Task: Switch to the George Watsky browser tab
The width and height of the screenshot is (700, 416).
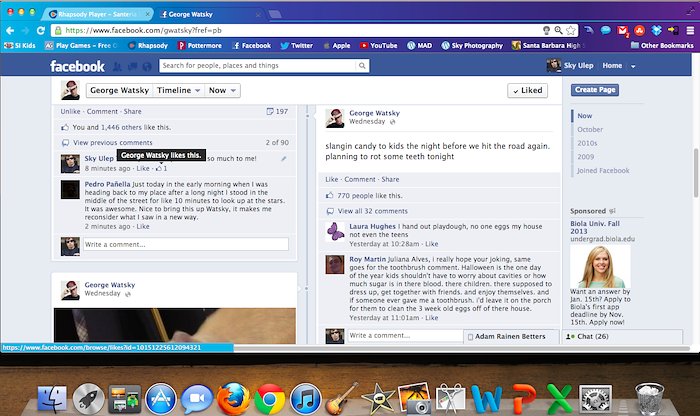Action: coord(209,14)
